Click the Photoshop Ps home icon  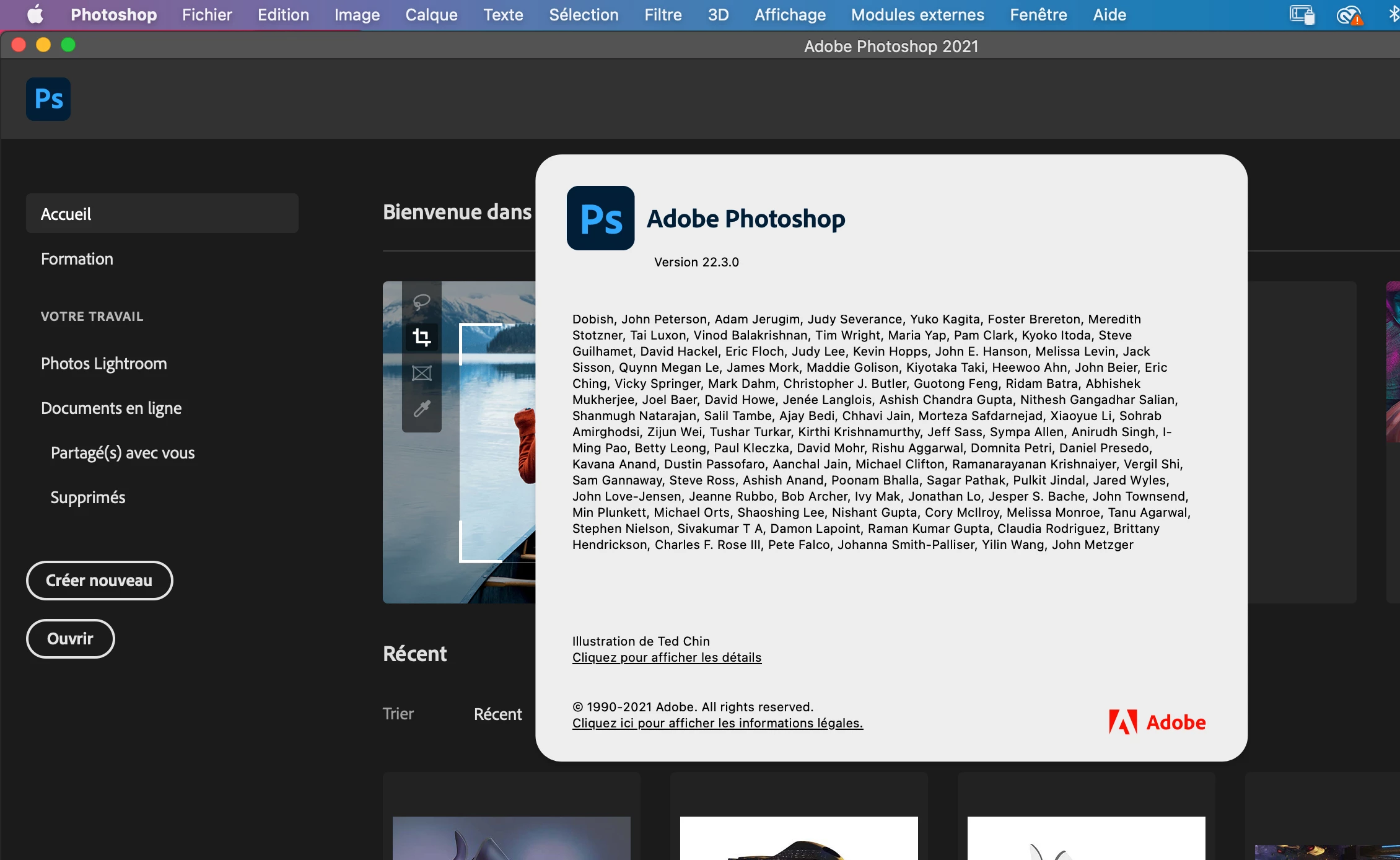point(48,99)
